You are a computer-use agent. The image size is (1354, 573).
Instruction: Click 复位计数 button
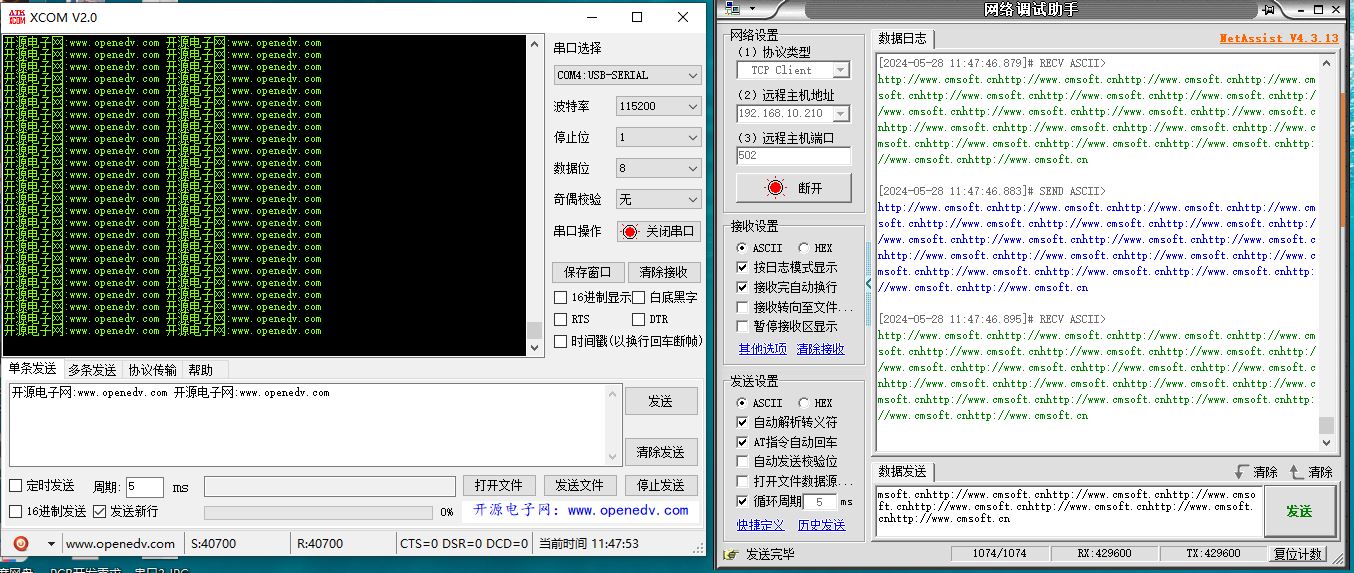coord(1298,554)
